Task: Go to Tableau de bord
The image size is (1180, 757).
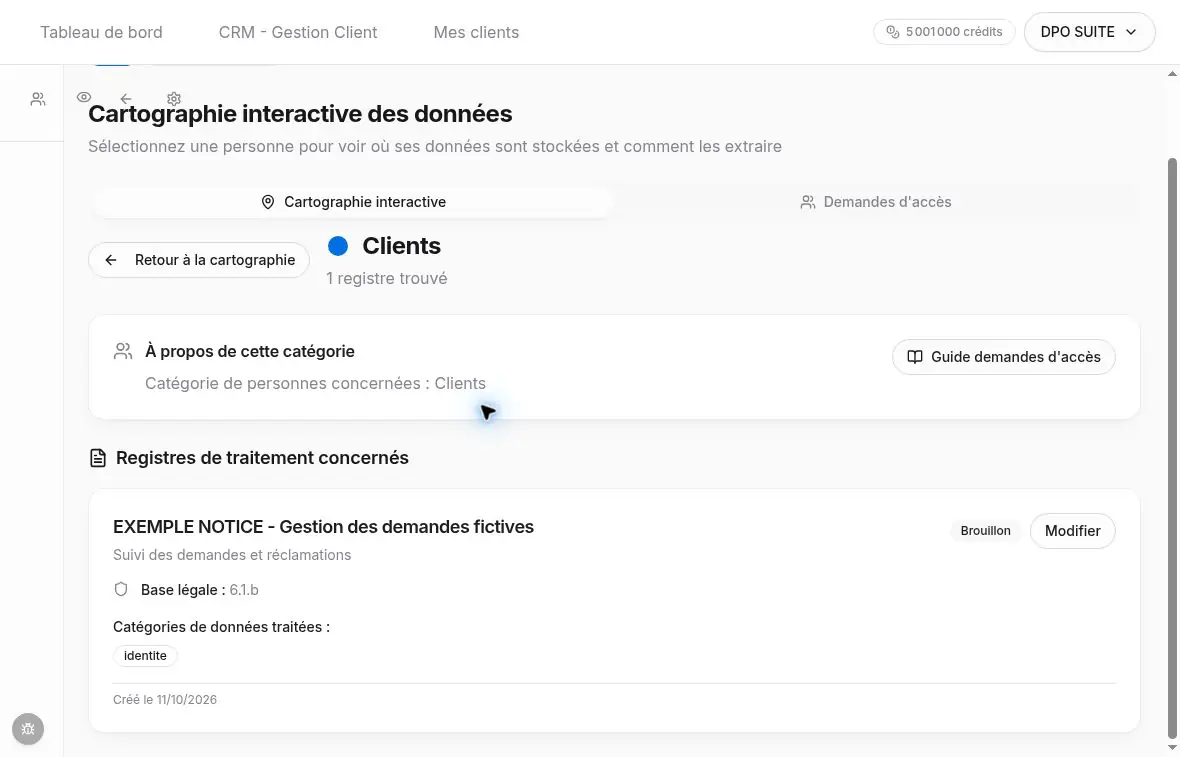Action: tap(101, 32)
